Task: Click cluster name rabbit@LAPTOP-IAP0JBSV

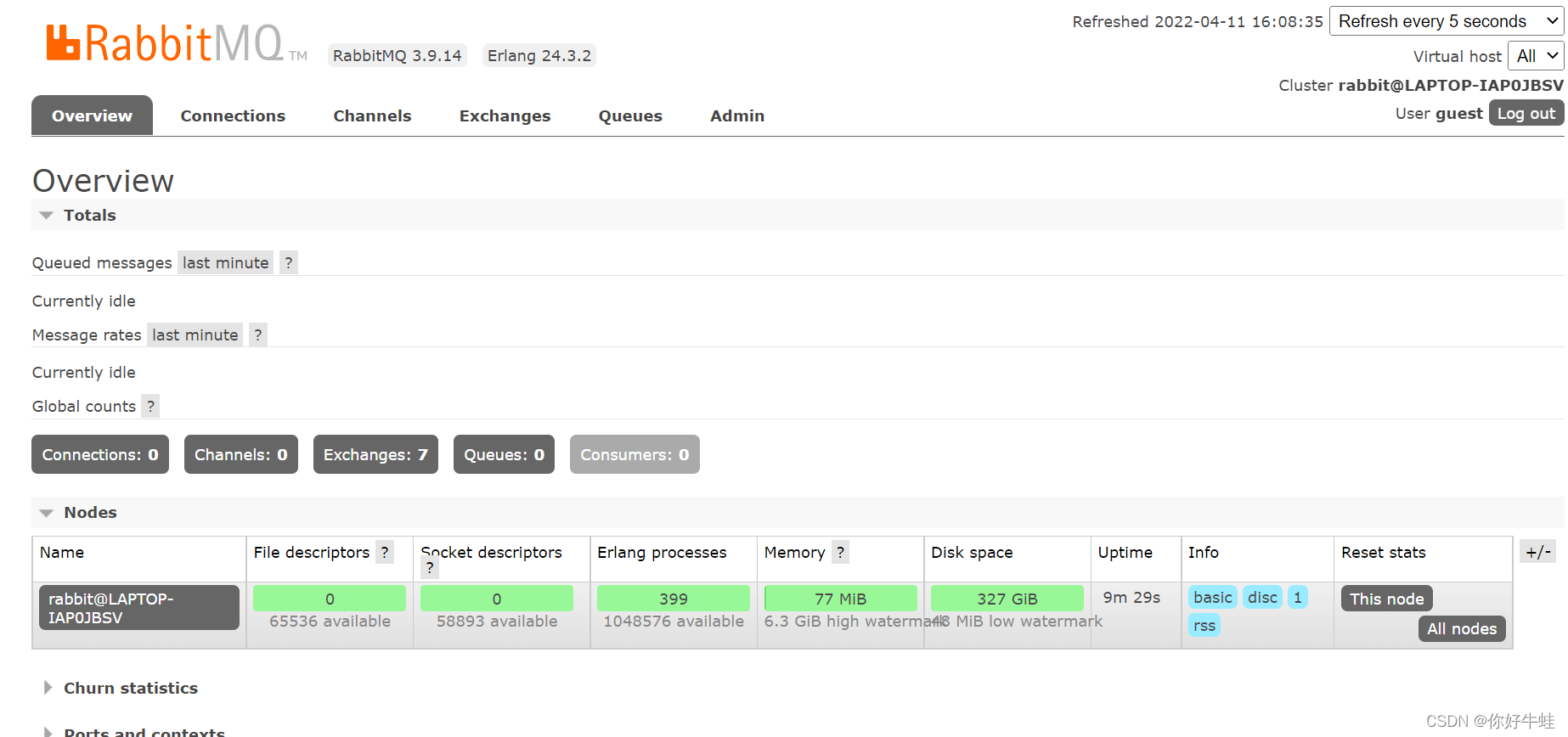Action: coord(1451,85)
